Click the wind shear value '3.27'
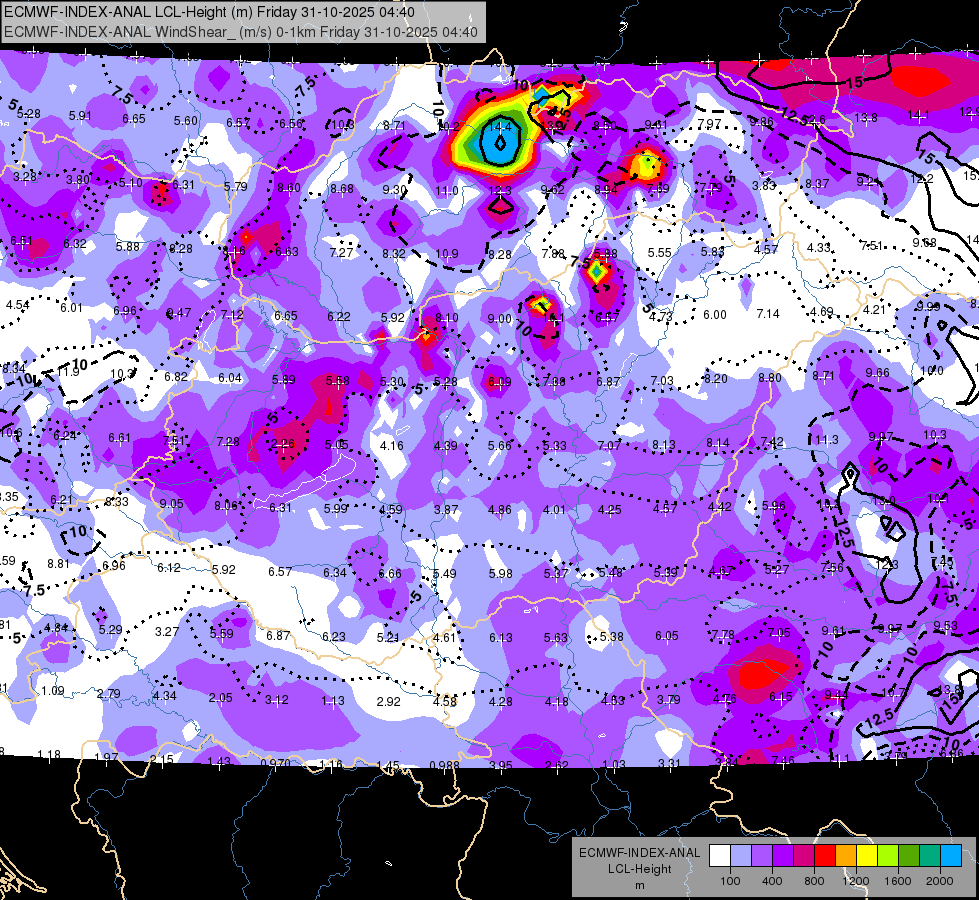The image size is (979, 900). (167, 631)
